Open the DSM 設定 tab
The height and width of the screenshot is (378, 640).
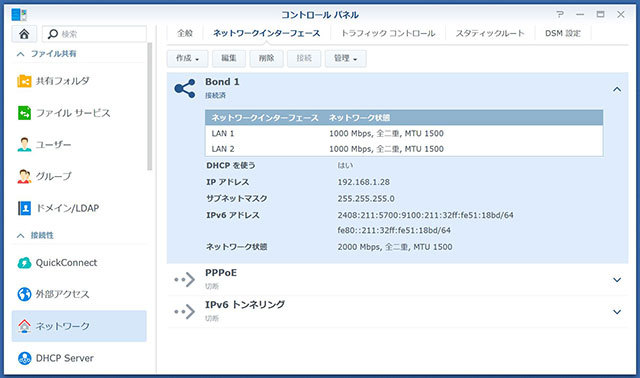[x=563, y=33]
